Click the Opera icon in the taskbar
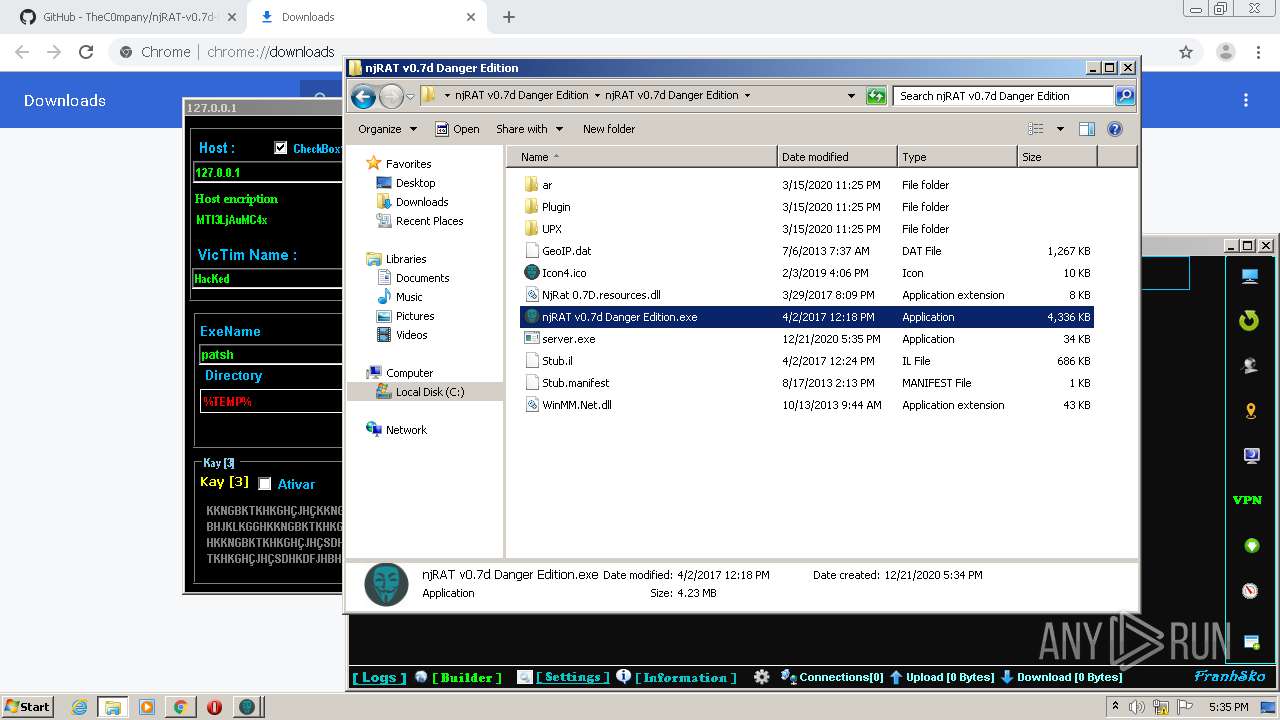1280x720 pixels. pos(214,707)
